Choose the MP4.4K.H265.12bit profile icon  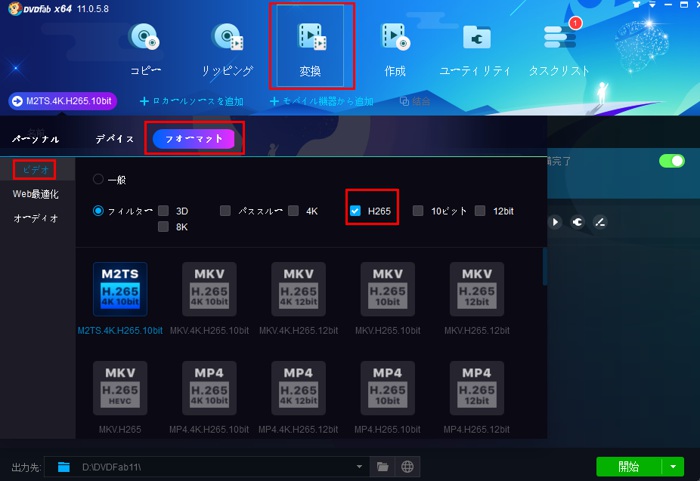[299, 388]
